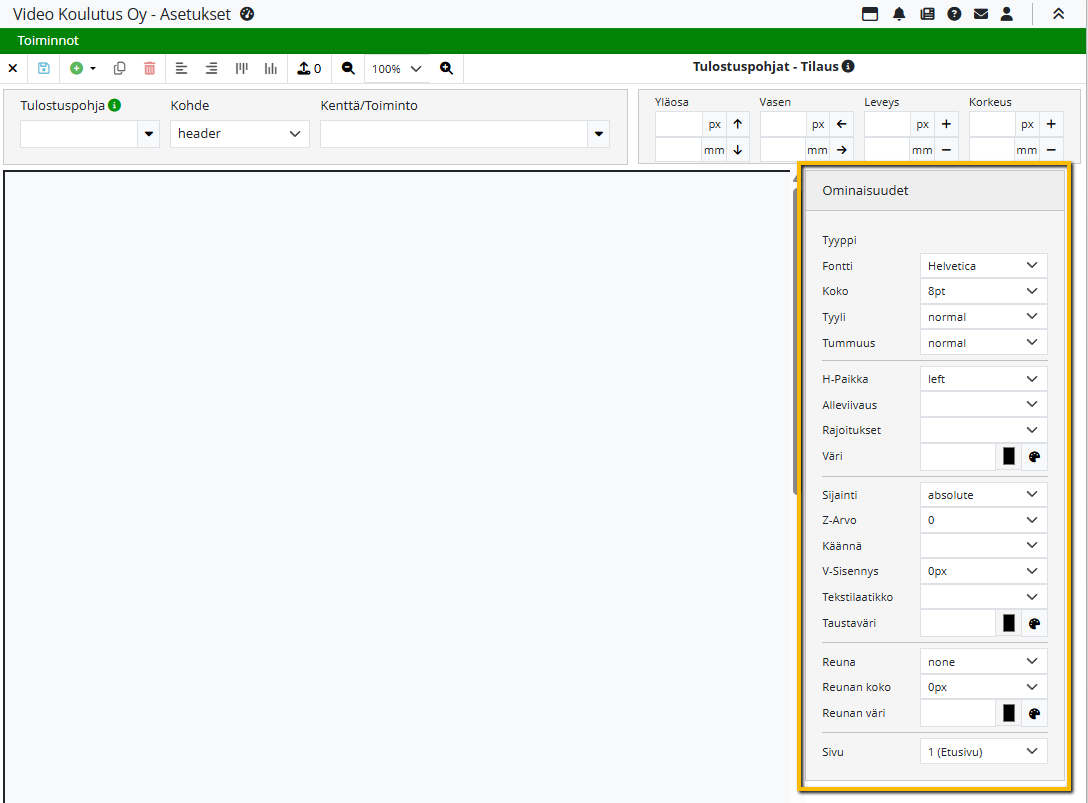Click the copy element icon

point(120,68)
